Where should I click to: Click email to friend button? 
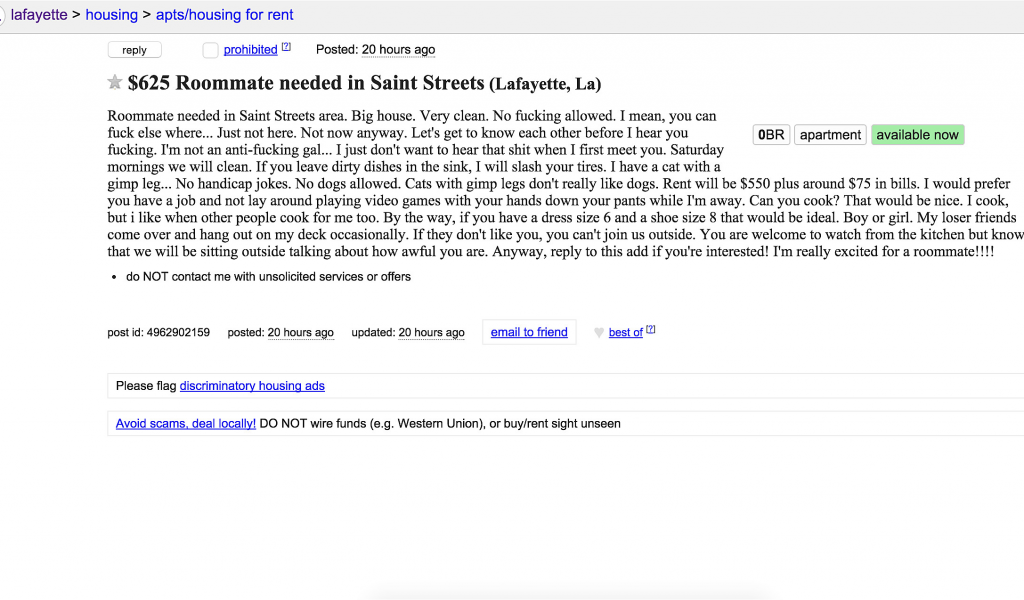tap(529, 332)
